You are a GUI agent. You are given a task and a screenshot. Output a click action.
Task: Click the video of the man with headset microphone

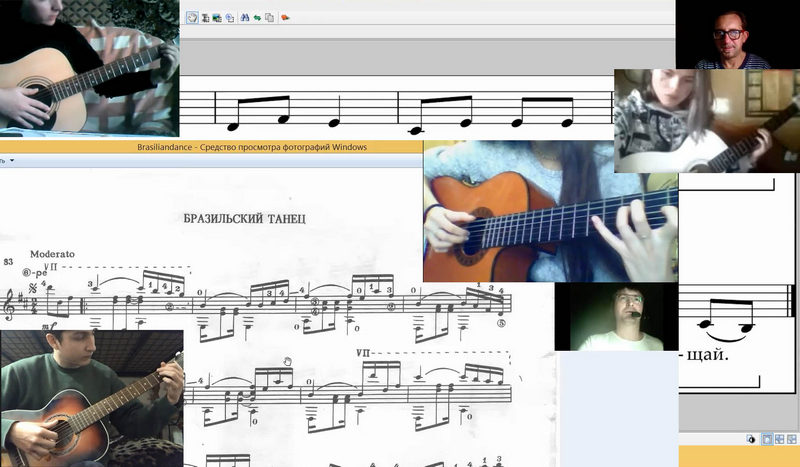click(617, 316)
